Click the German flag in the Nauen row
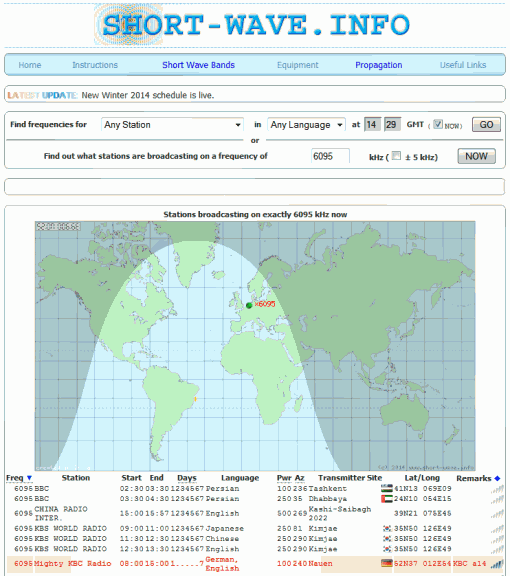This screenshot has height=576, width=510. tap(387, 563)
